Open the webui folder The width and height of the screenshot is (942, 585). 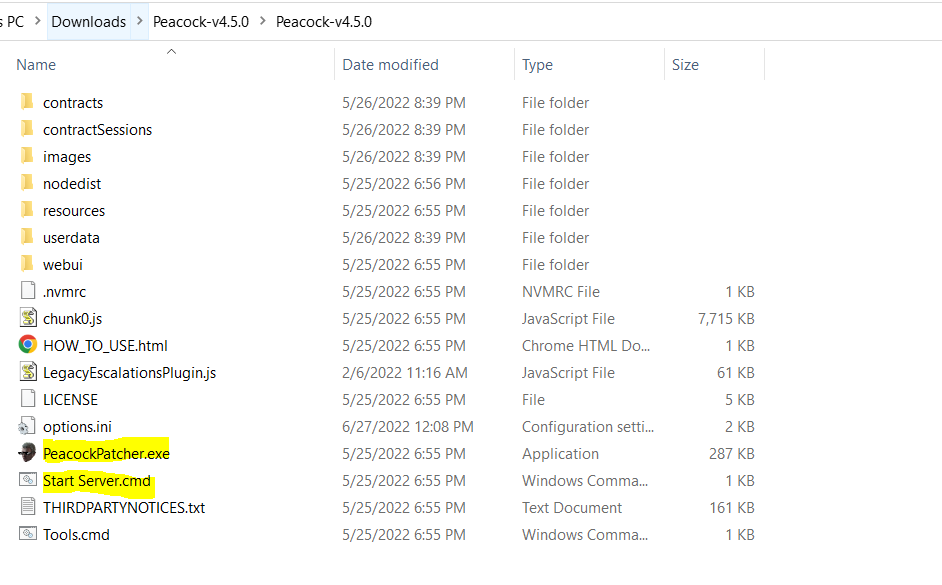point(29,264)
